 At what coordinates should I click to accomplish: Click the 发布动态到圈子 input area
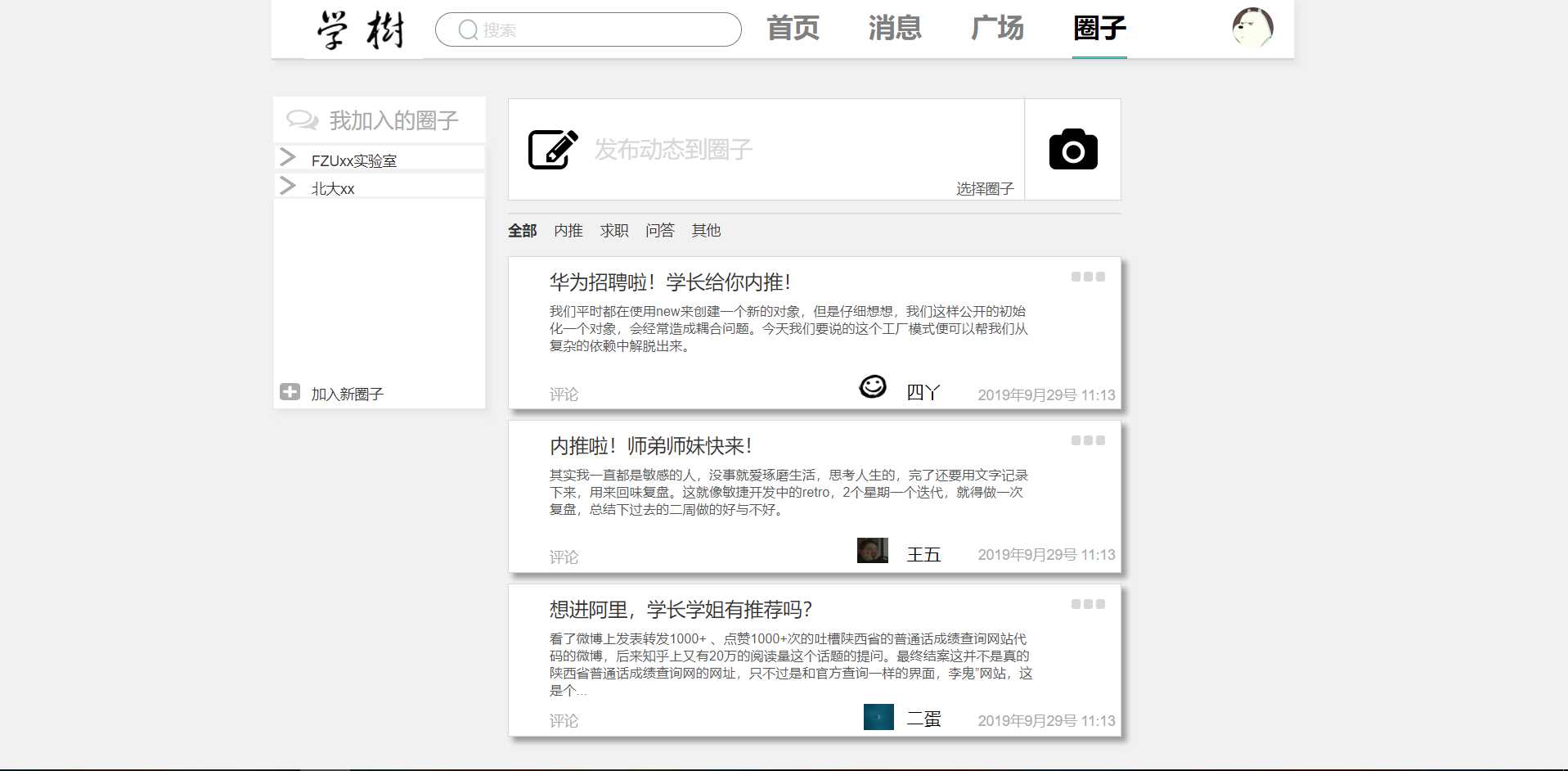[766, 149]
